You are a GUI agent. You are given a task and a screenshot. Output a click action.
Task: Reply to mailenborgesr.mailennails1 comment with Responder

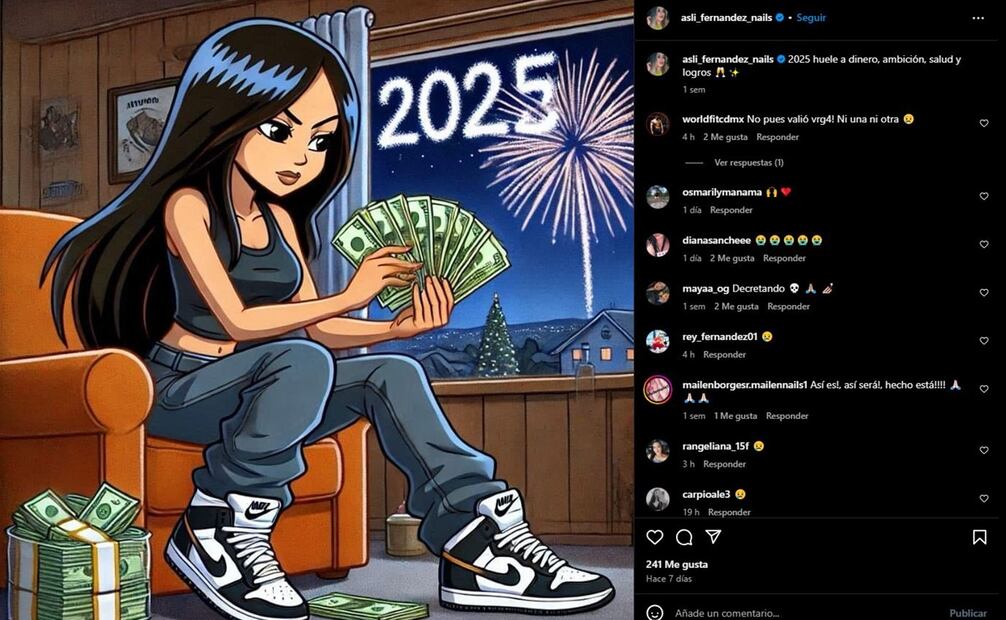pos(787,416)
